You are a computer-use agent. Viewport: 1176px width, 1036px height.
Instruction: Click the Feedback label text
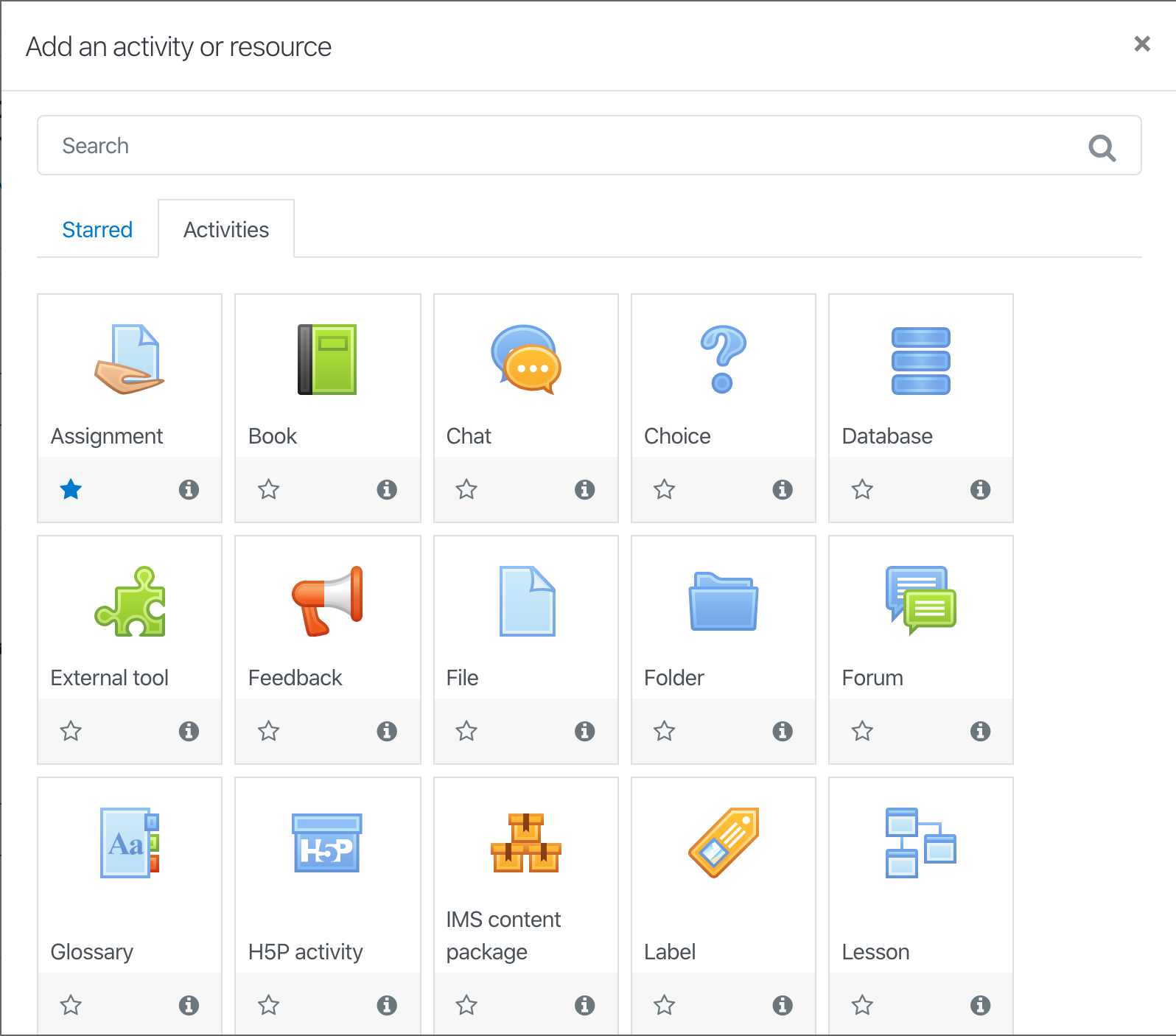coord(295,678)
